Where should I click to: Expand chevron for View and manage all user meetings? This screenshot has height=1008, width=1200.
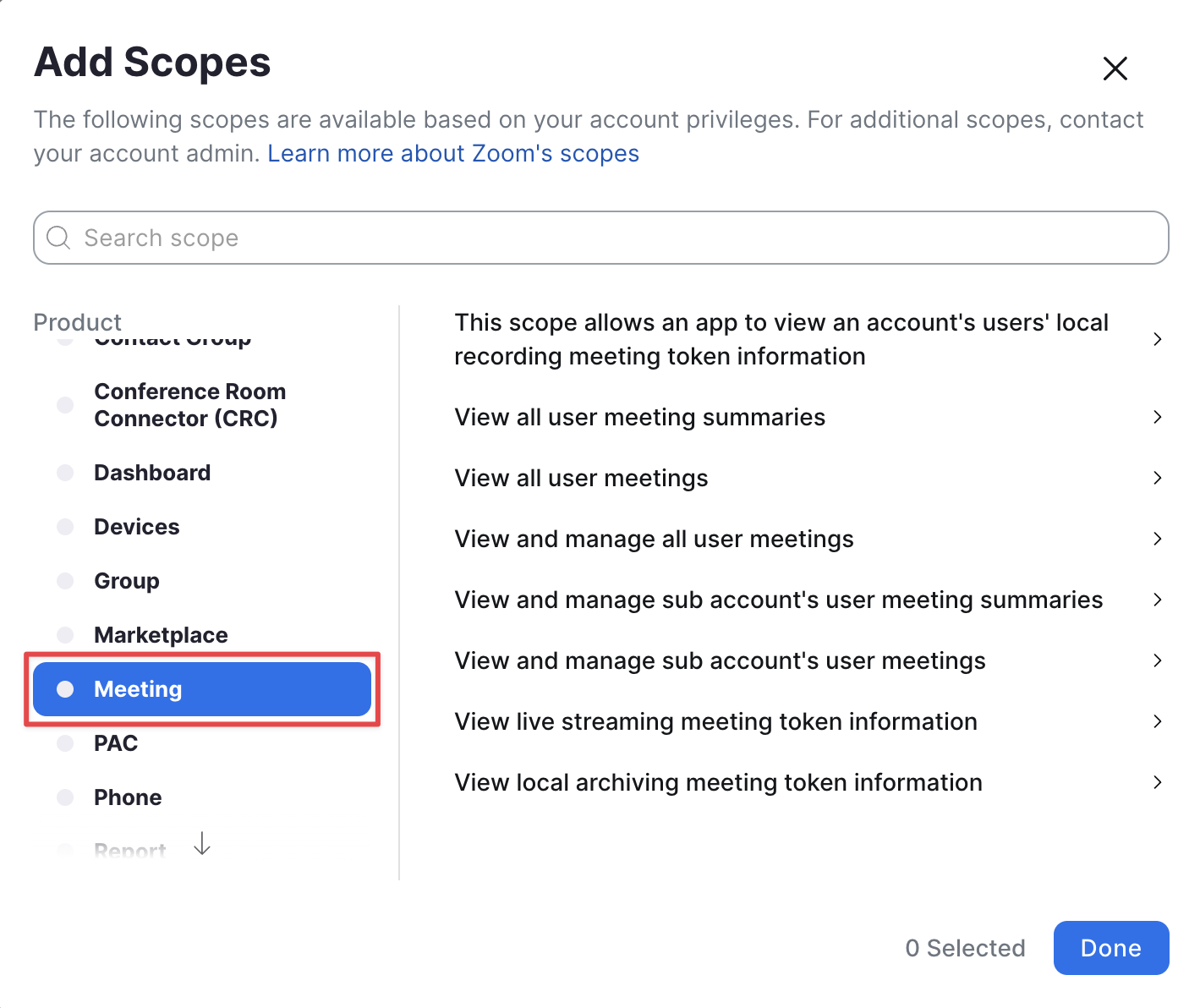pos(1158,539)
